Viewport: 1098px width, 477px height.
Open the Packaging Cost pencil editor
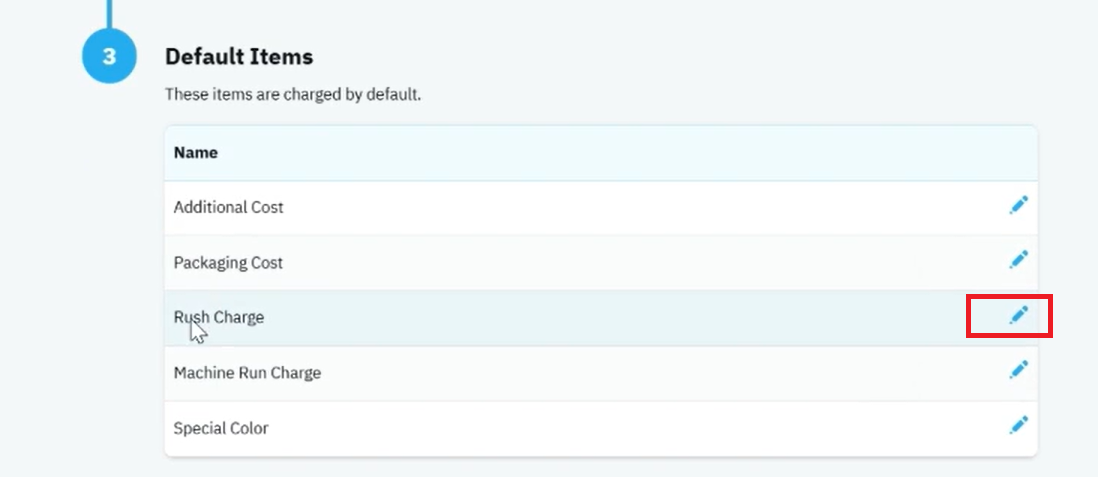point(1018,259)
